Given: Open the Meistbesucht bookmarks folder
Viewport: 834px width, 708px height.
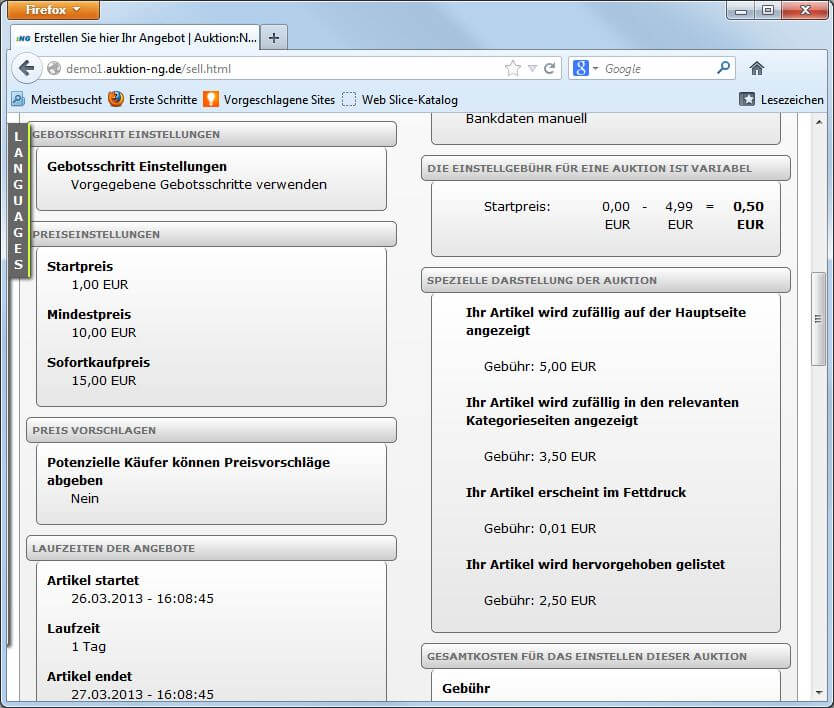Looking at the screenshot, I should pos(57,99).
